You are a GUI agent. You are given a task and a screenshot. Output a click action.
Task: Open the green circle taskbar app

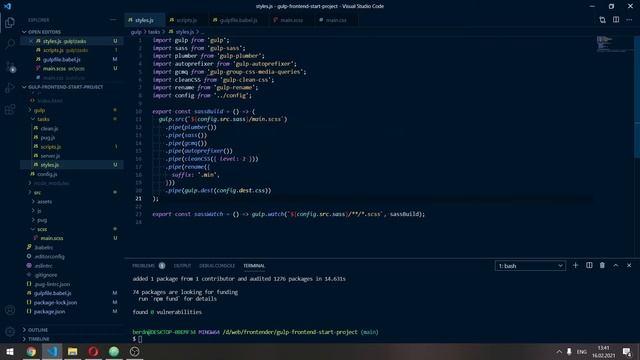(114, 351)
